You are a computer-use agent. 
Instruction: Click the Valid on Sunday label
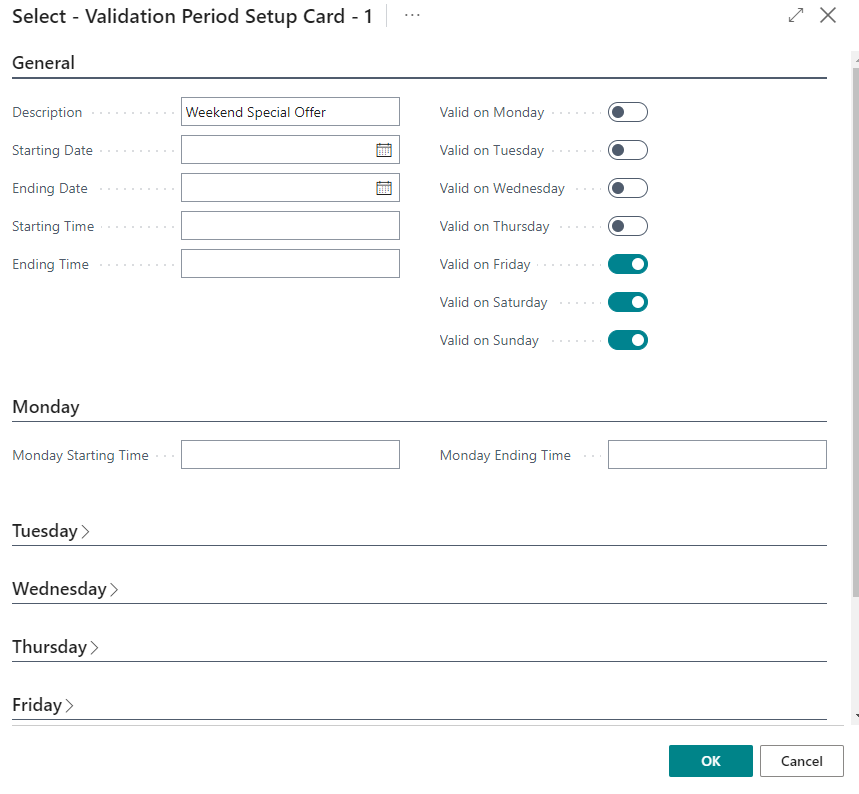489,340
